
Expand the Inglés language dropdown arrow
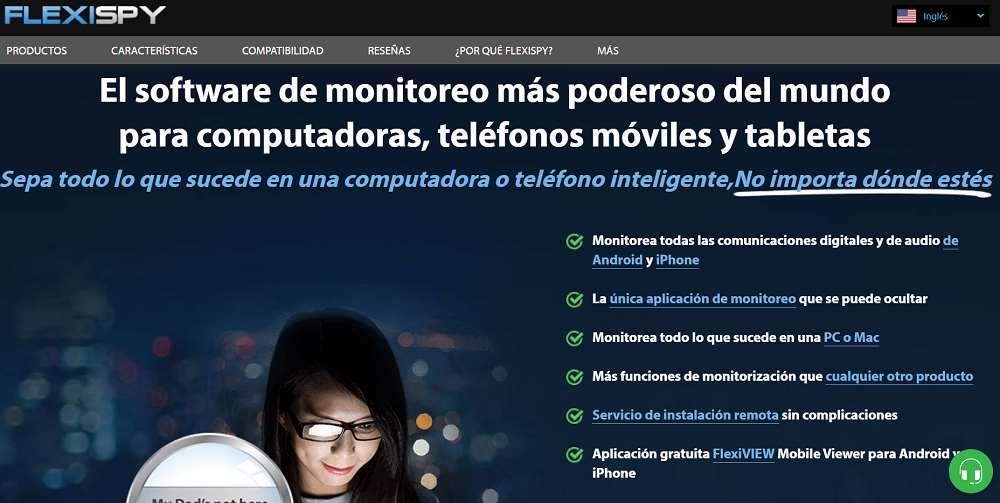click(980, 17)
